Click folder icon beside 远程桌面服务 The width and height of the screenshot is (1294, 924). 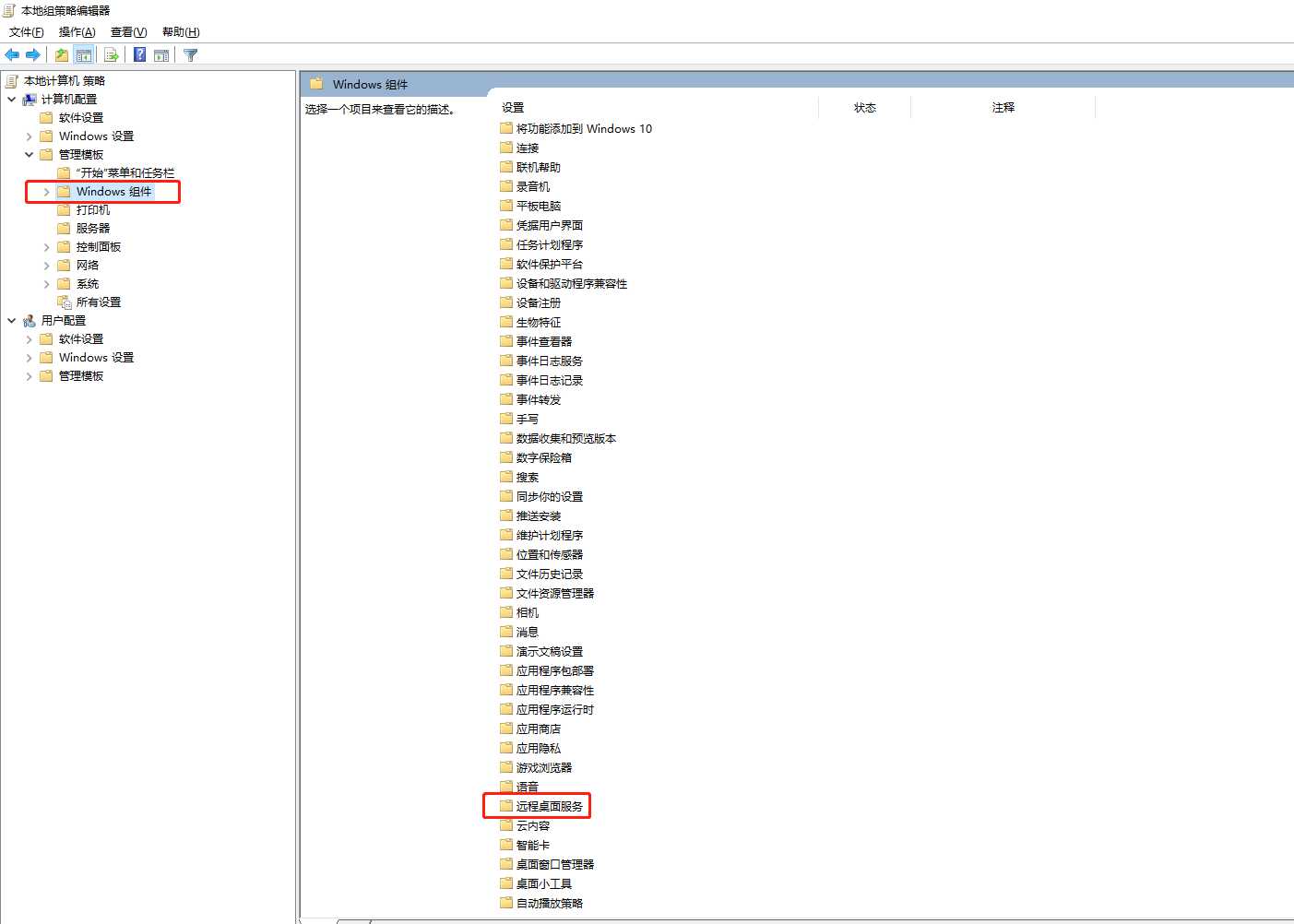[506, 806]
